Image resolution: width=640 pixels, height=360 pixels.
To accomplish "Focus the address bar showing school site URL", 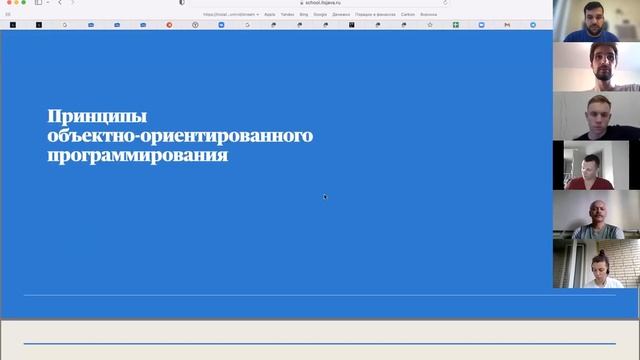I will [x=320, y=3].
